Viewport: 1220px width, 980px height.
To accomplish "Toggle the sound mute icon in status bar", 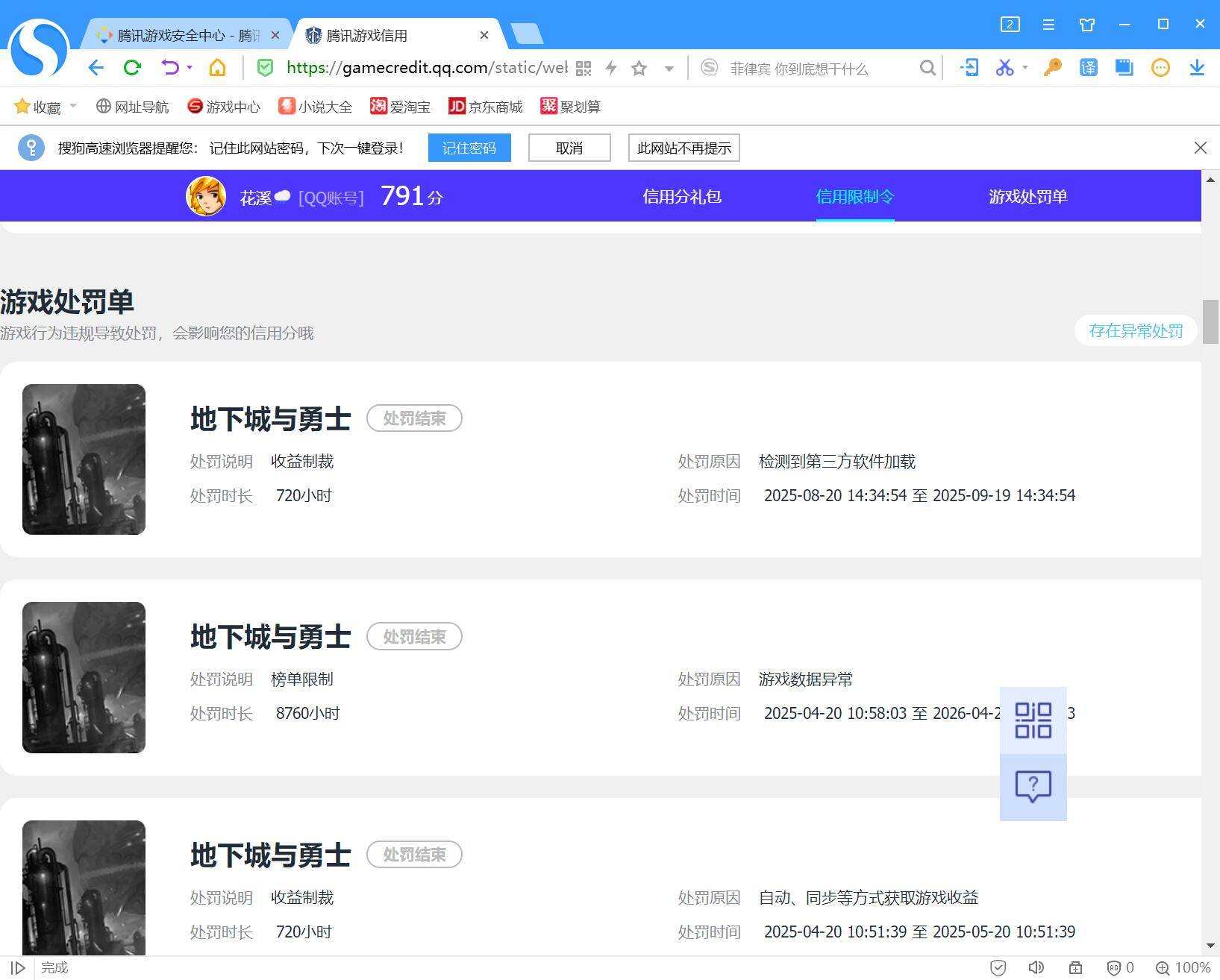I will (x=1036, y=967).
